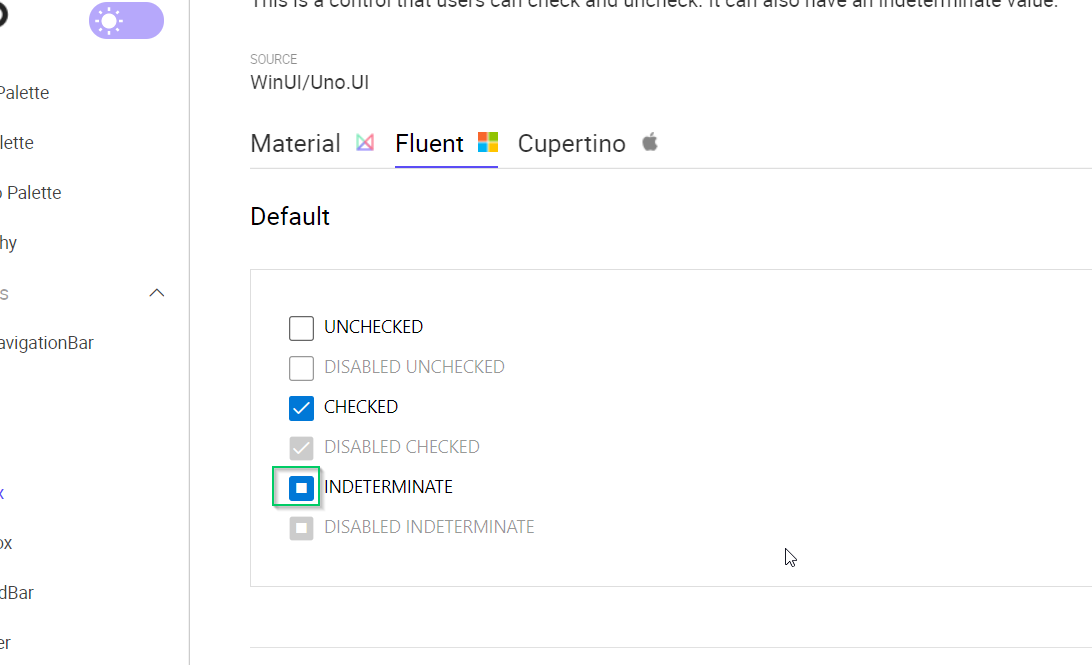Click the WinUI/Uno.UI source text
The image size is (1092, 665).
pos(307,82)
